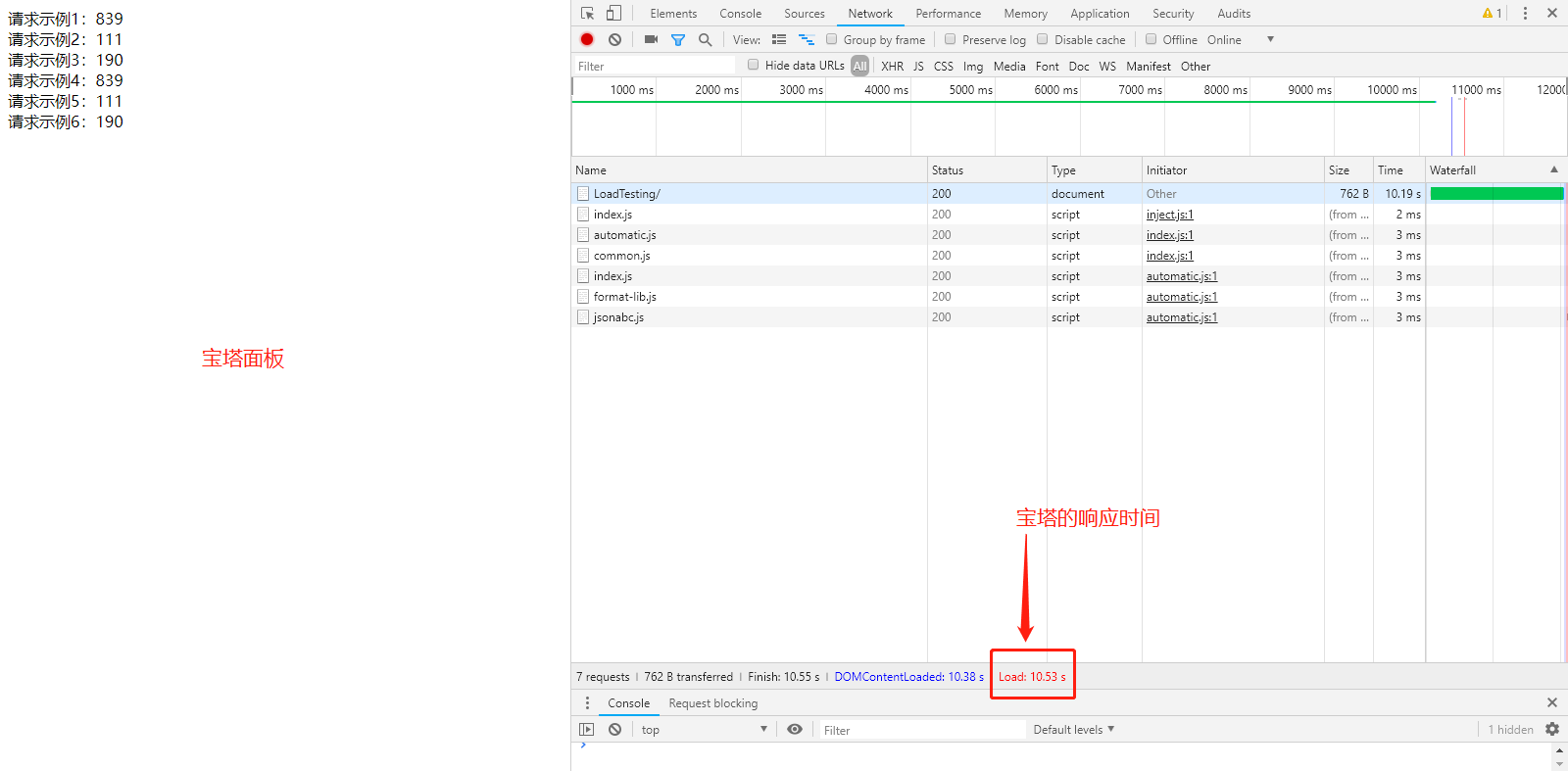Click the console Filter input field
The height and width of the screenshot is (771, 1568).
point(921,730)
